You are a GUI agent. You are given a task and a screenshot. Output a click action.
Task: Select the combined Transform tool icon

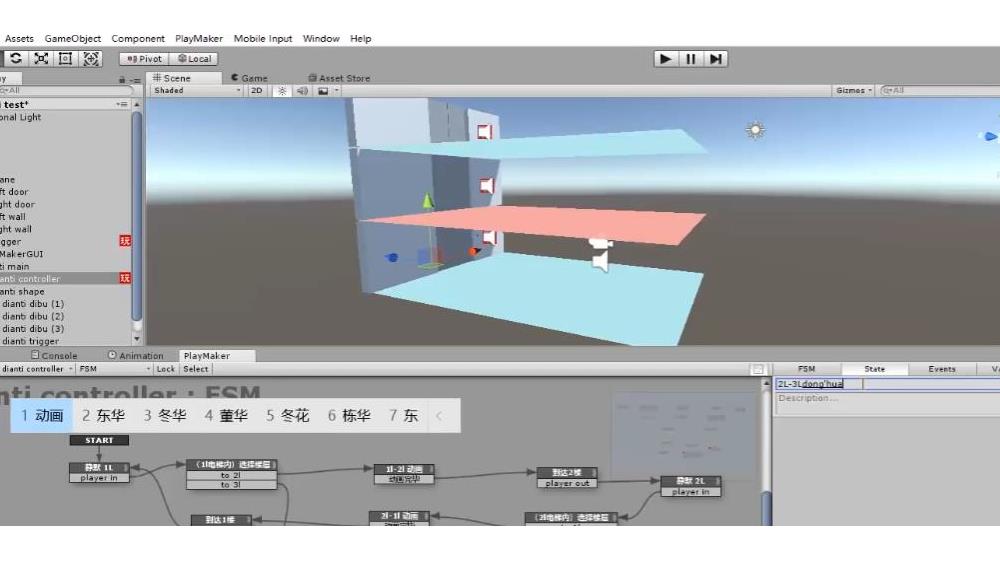[91, 59]
